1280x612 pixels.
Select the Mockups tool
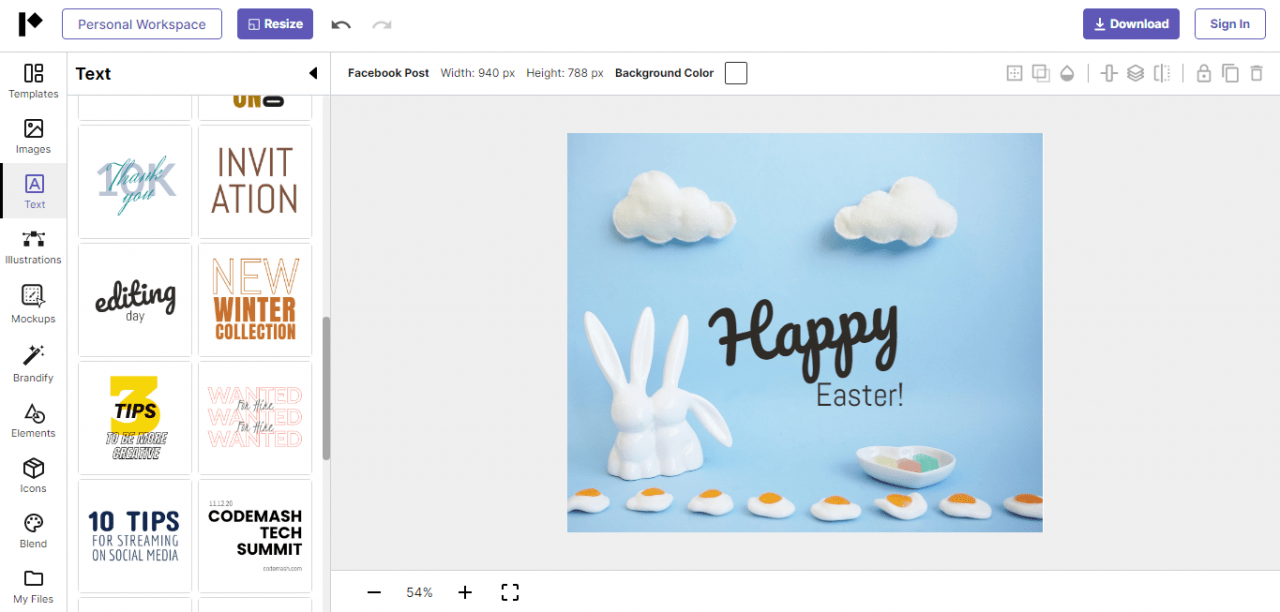pos(33,305)
